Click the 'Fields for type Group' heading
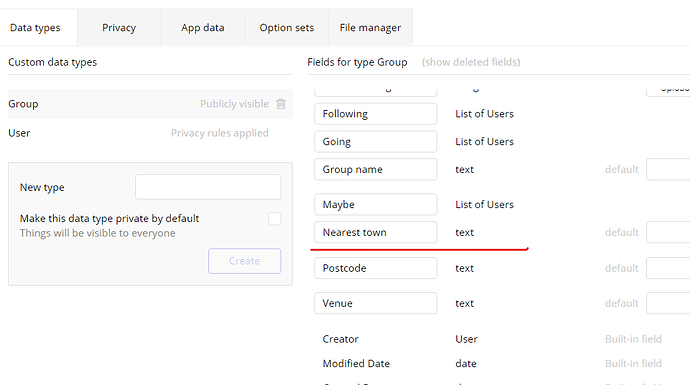Screen dimensions: 690x385 [357, 62]
